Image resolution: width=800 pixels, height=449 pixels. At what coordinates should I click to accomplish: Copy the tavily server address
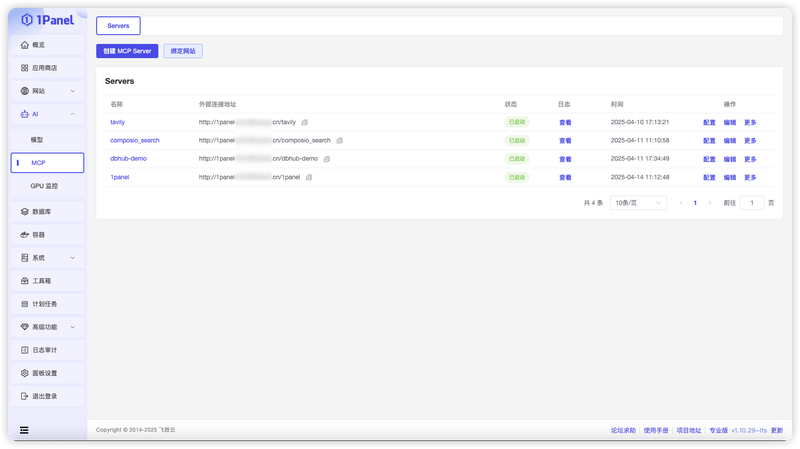305,122
